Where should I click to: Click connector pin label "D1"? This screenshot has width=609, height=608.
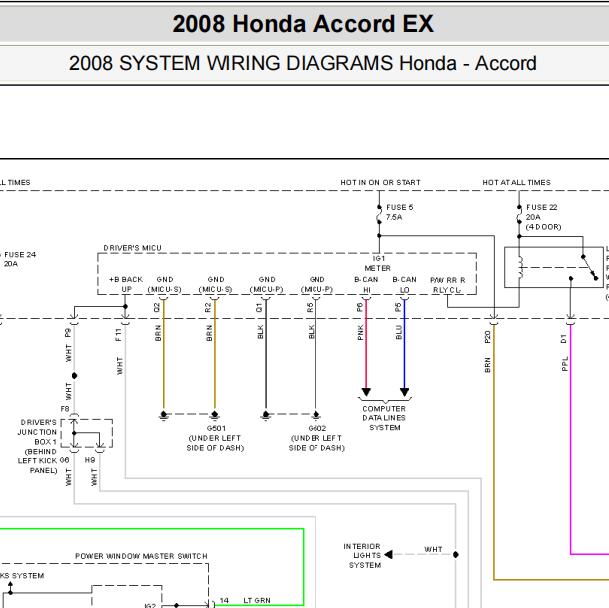(564, 339)
